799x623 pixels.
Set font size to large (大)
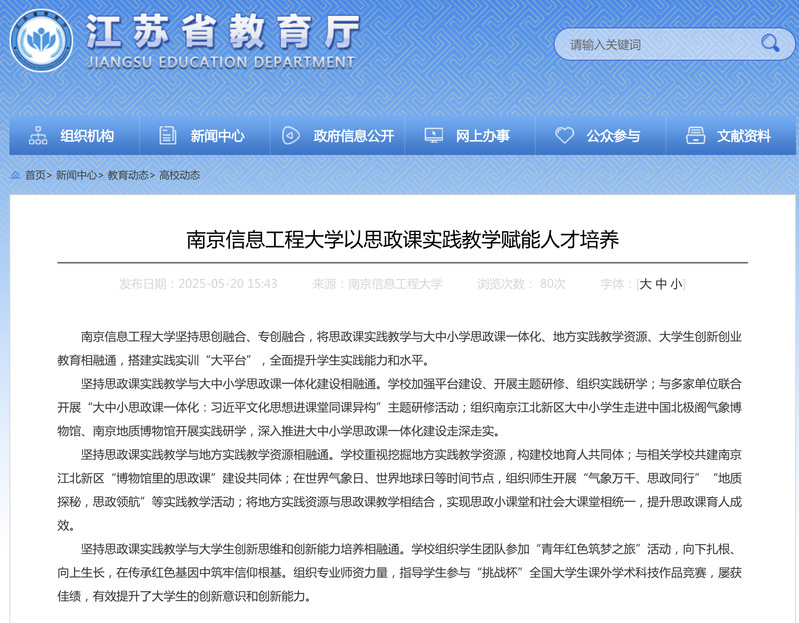click(x=646, y=284)
